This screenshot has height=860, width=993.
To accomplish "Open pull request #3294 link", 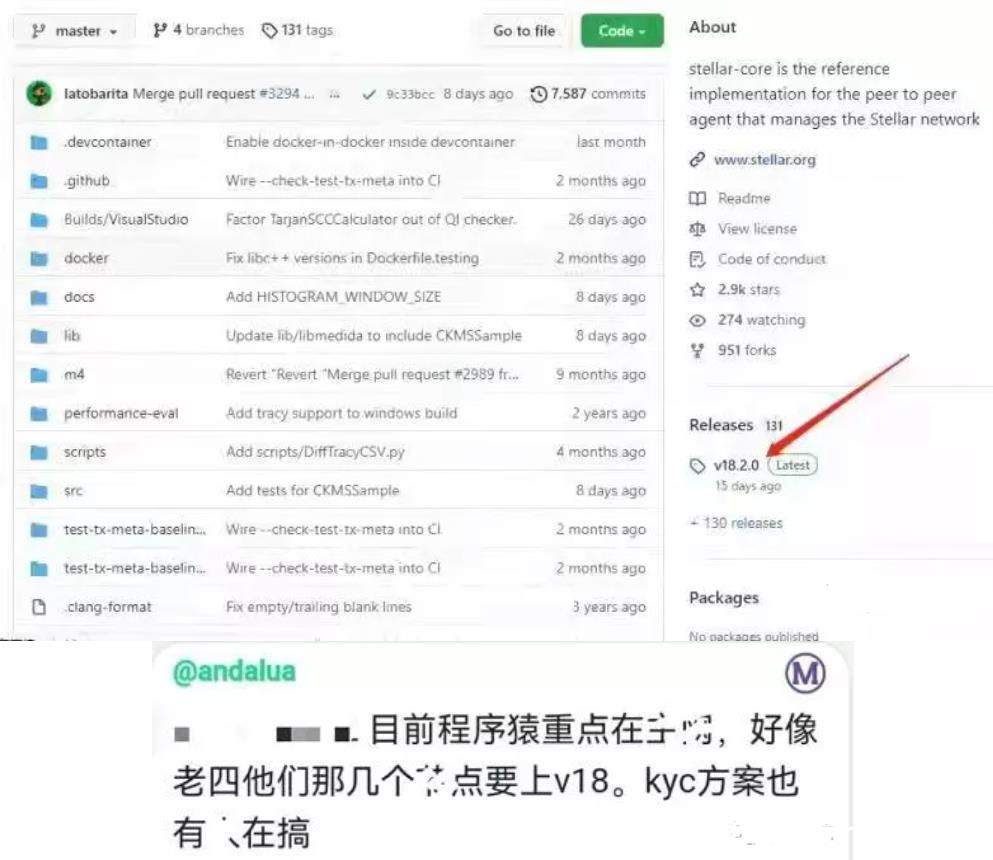I will tap(280, 94).
